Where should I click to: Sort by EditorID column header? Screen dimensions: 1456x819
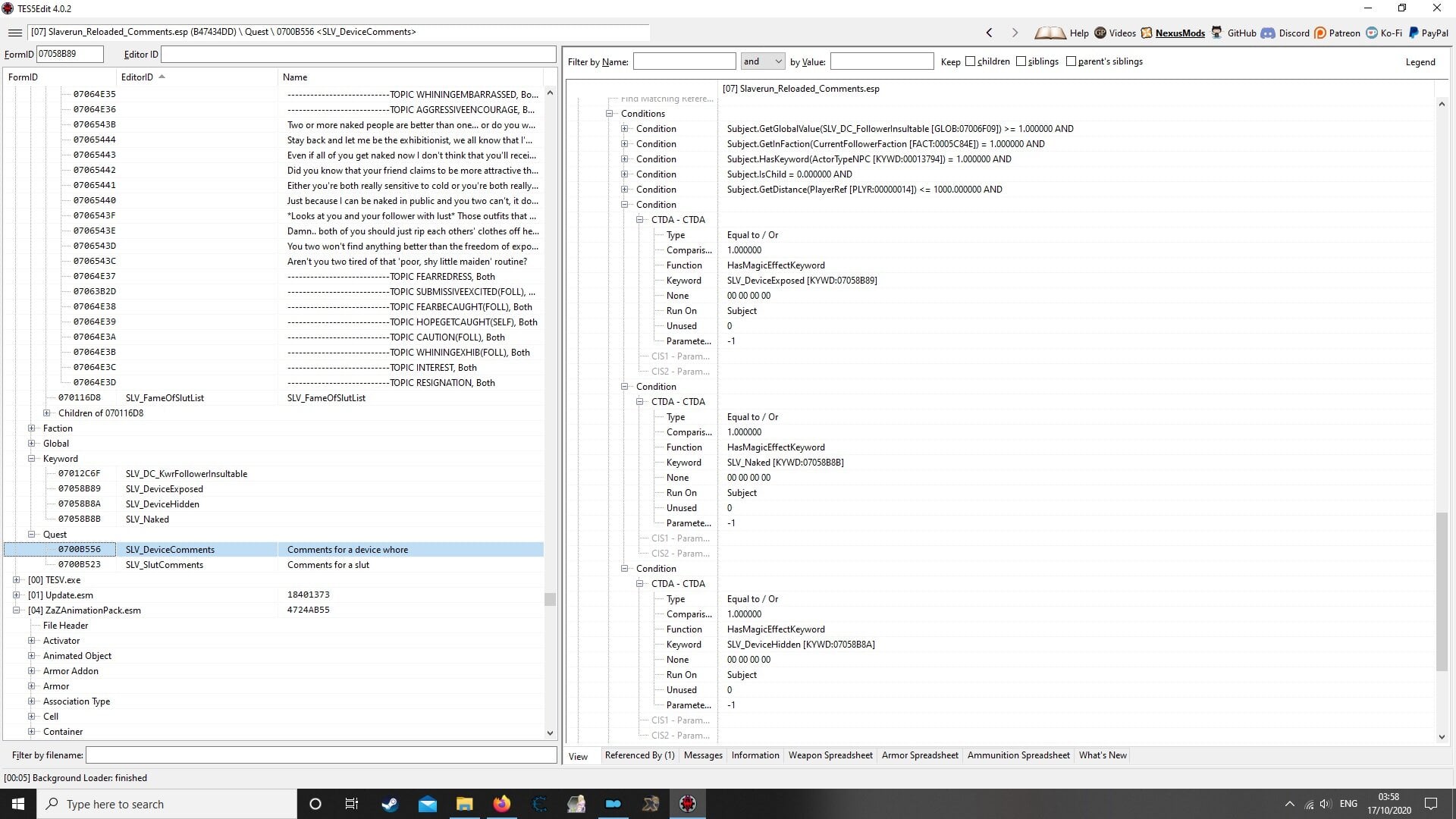click(x=197, y=77)
